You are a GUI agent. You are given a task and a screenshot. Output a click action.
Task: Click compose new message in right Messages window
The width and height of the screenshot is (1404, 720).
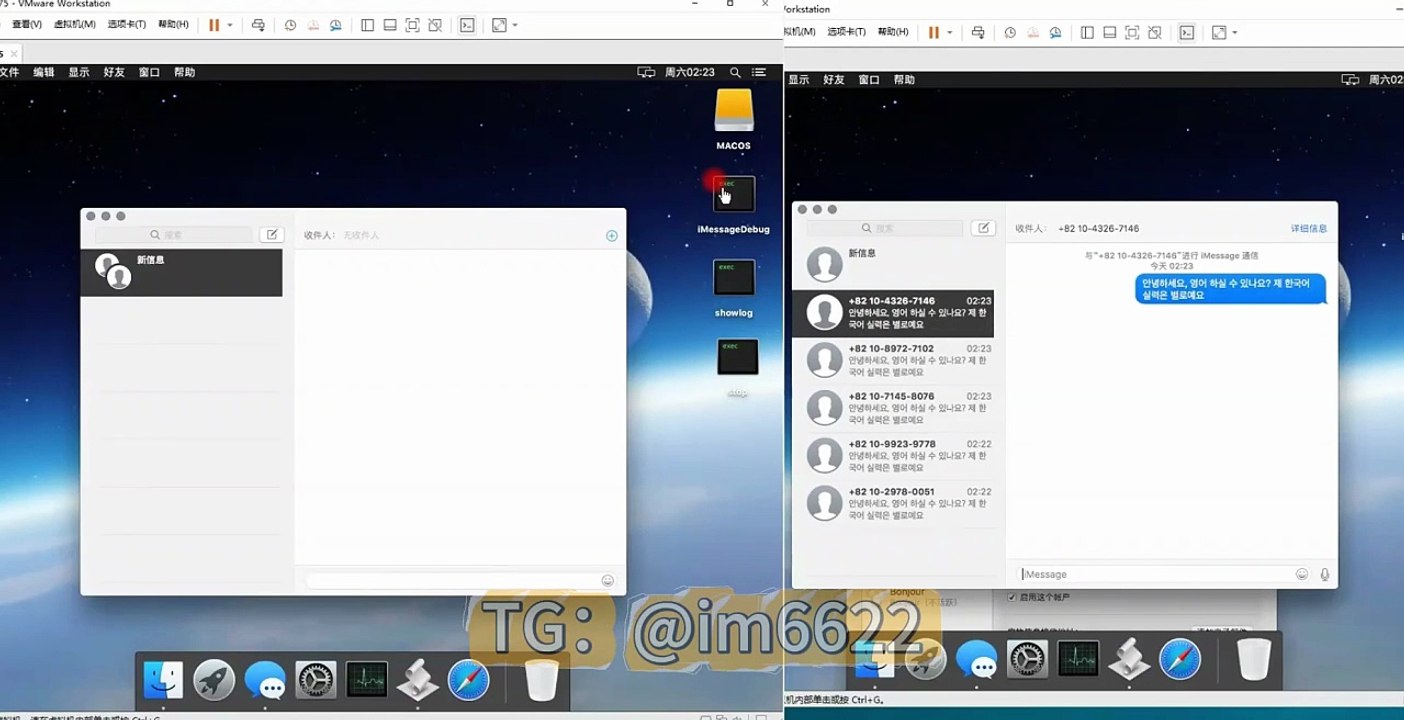[983, 228]
